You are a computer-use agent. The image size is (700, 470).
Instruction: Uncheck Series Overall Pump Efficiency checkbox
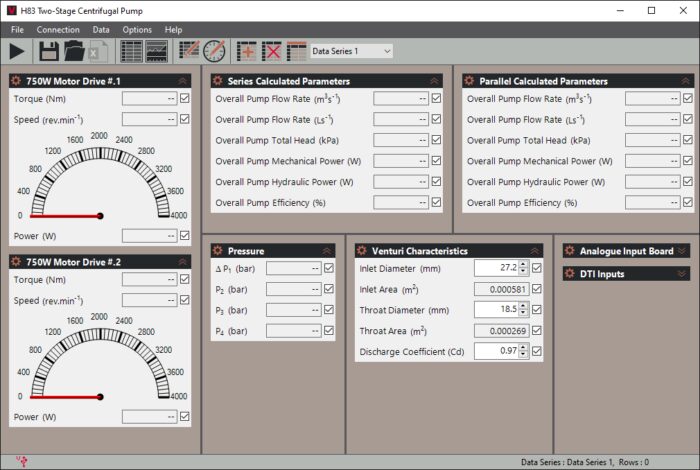[x=436, y=202]
